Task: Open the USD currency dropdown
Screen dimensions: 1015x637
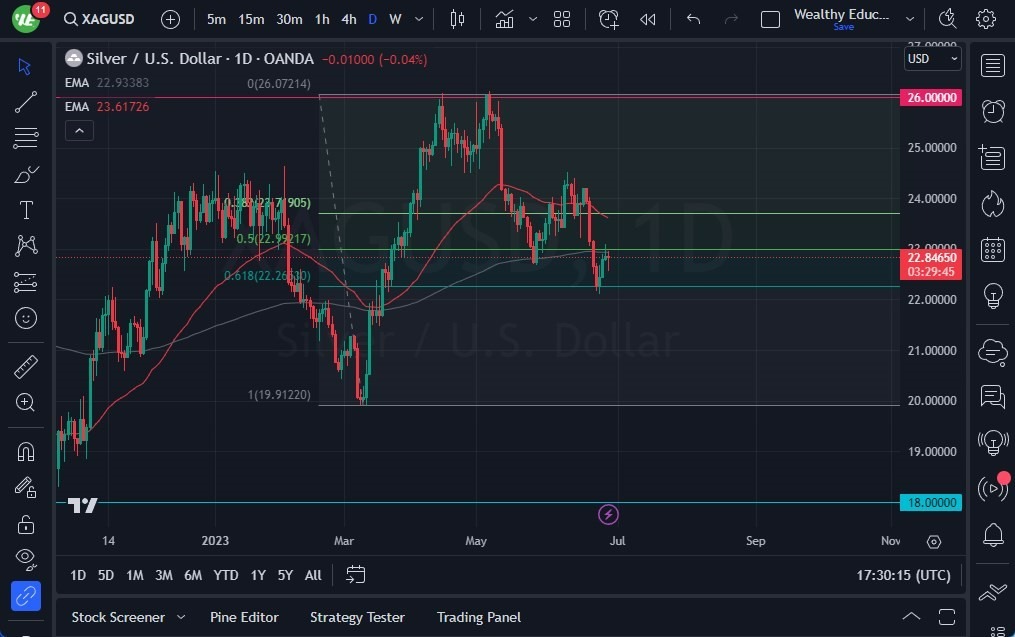Action: coord(932,59)
